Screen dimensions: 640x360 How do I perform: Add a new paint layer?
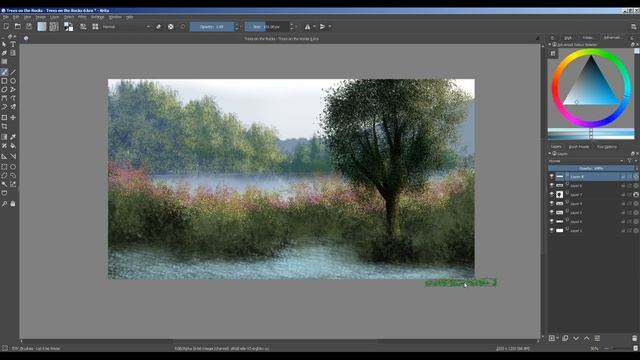552,338
